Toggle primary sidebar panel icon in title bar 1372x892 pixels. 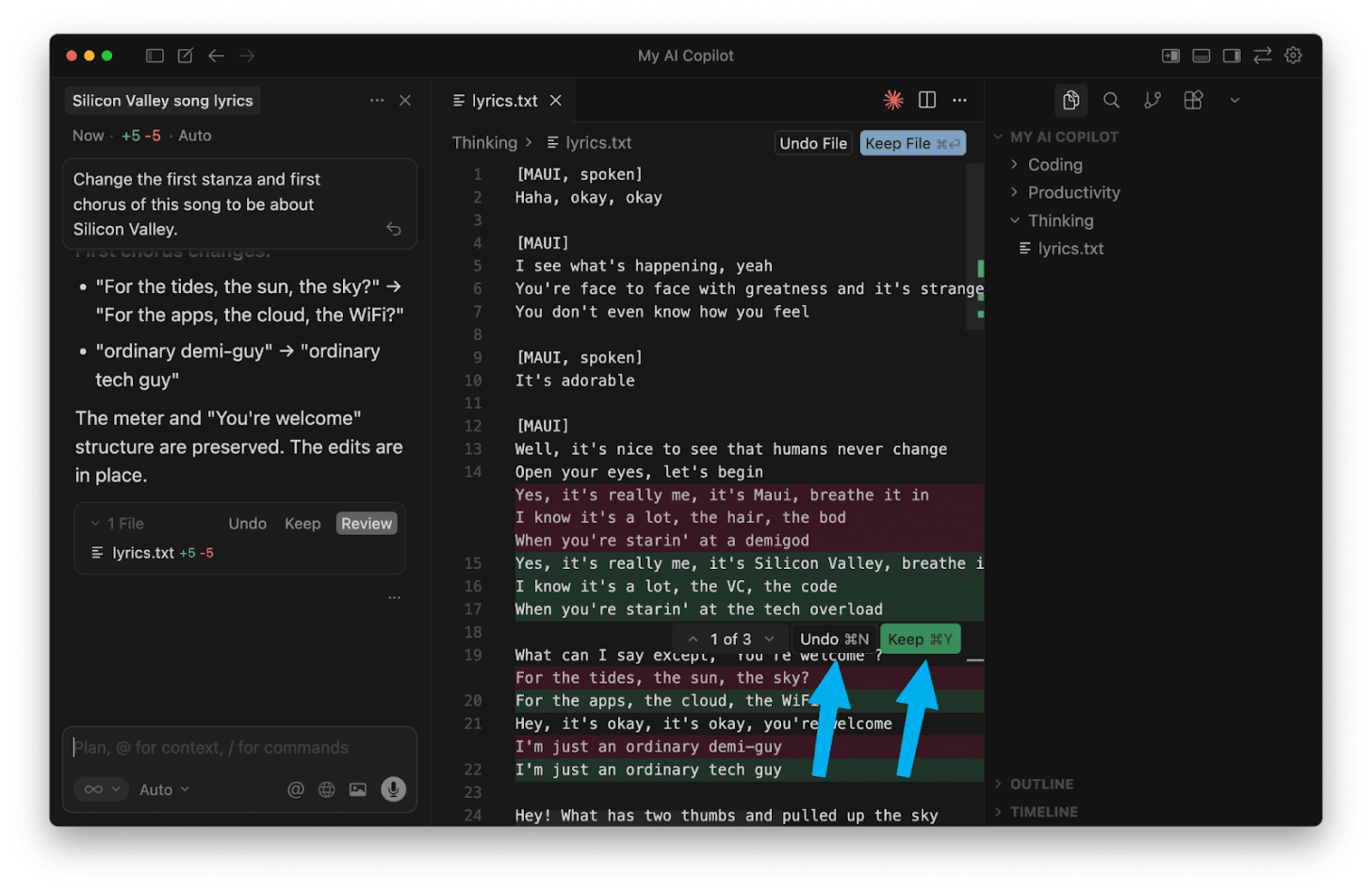click(1170, 56)
